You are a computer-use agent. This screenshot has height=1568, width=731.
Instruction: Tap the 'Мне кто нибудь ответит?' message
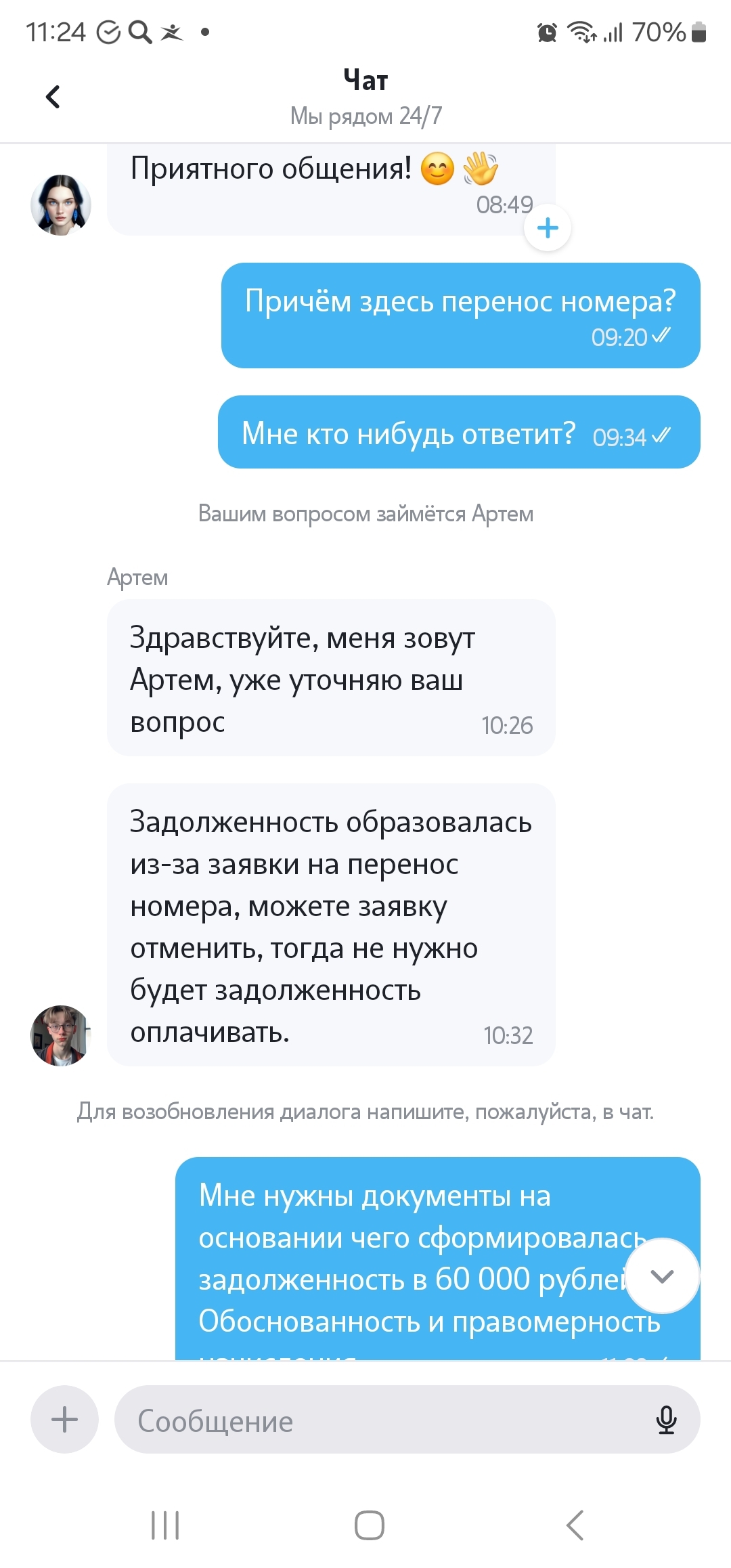tap(459, 433)
